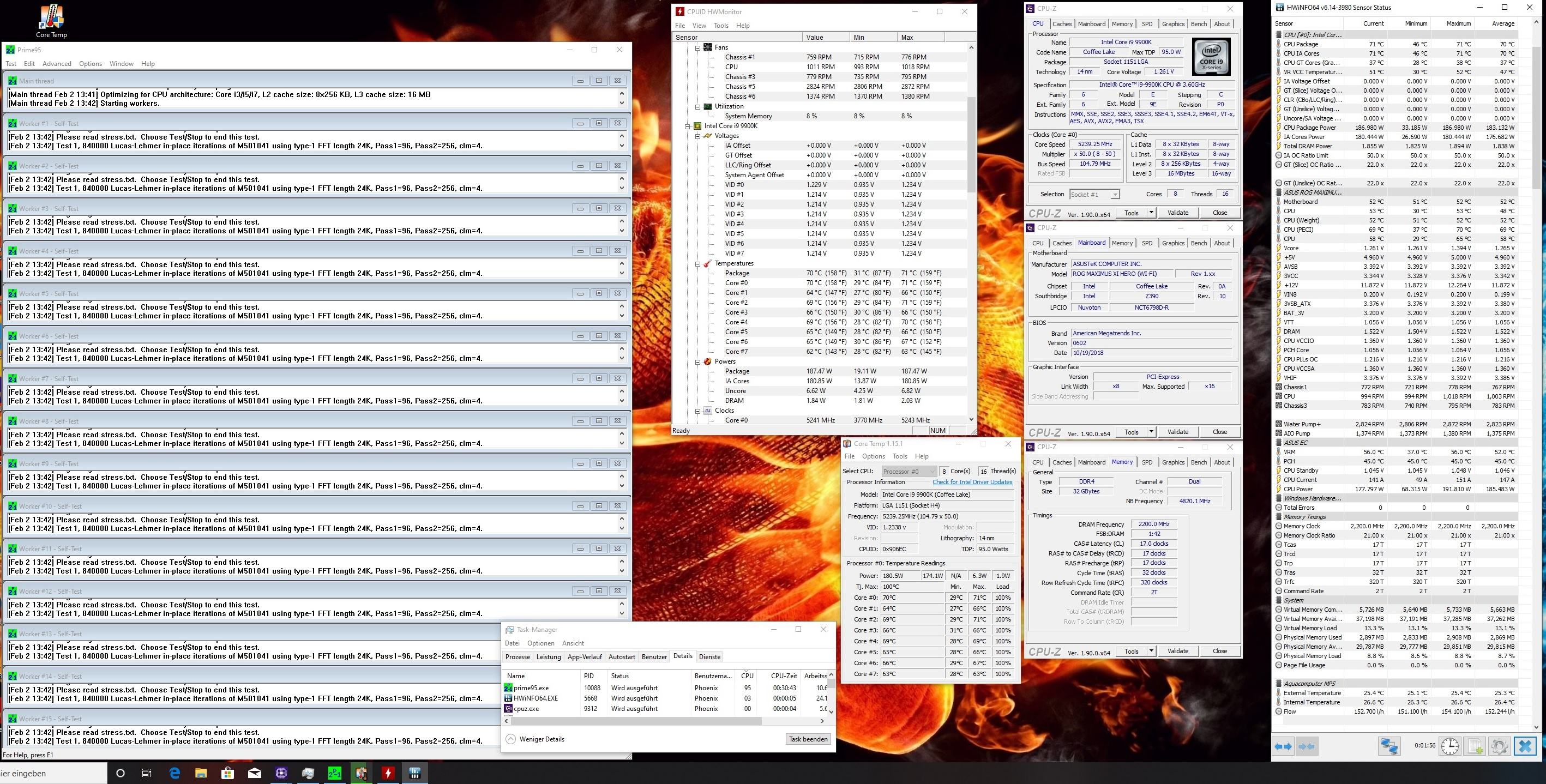This screenshot has width=1546, height=784.
Task: Switch to Leistung tab in Task-Manager
Action: [549, 657]
